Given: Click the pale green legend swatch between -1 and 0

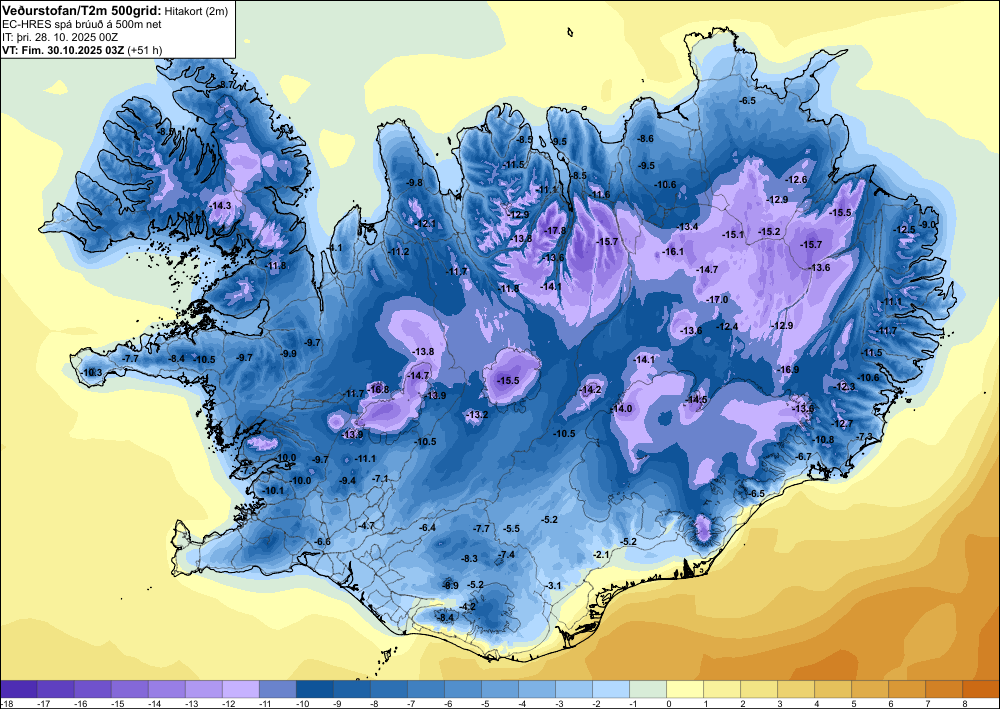Looking at the screenshot, I should (648, 689).
